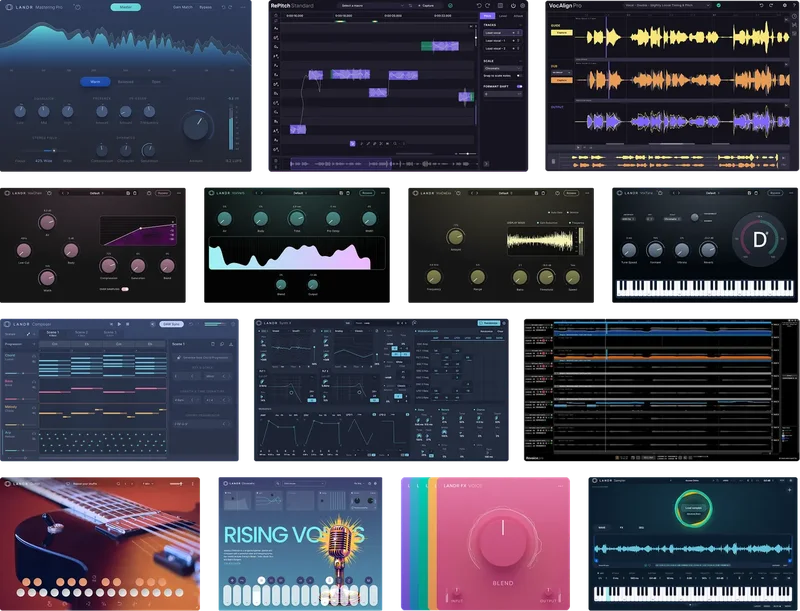Toggle Snap to scale notes in RePitch
The height and width of the screenshot is (611, 800).
pyautogui.click(x=519, y=75)
